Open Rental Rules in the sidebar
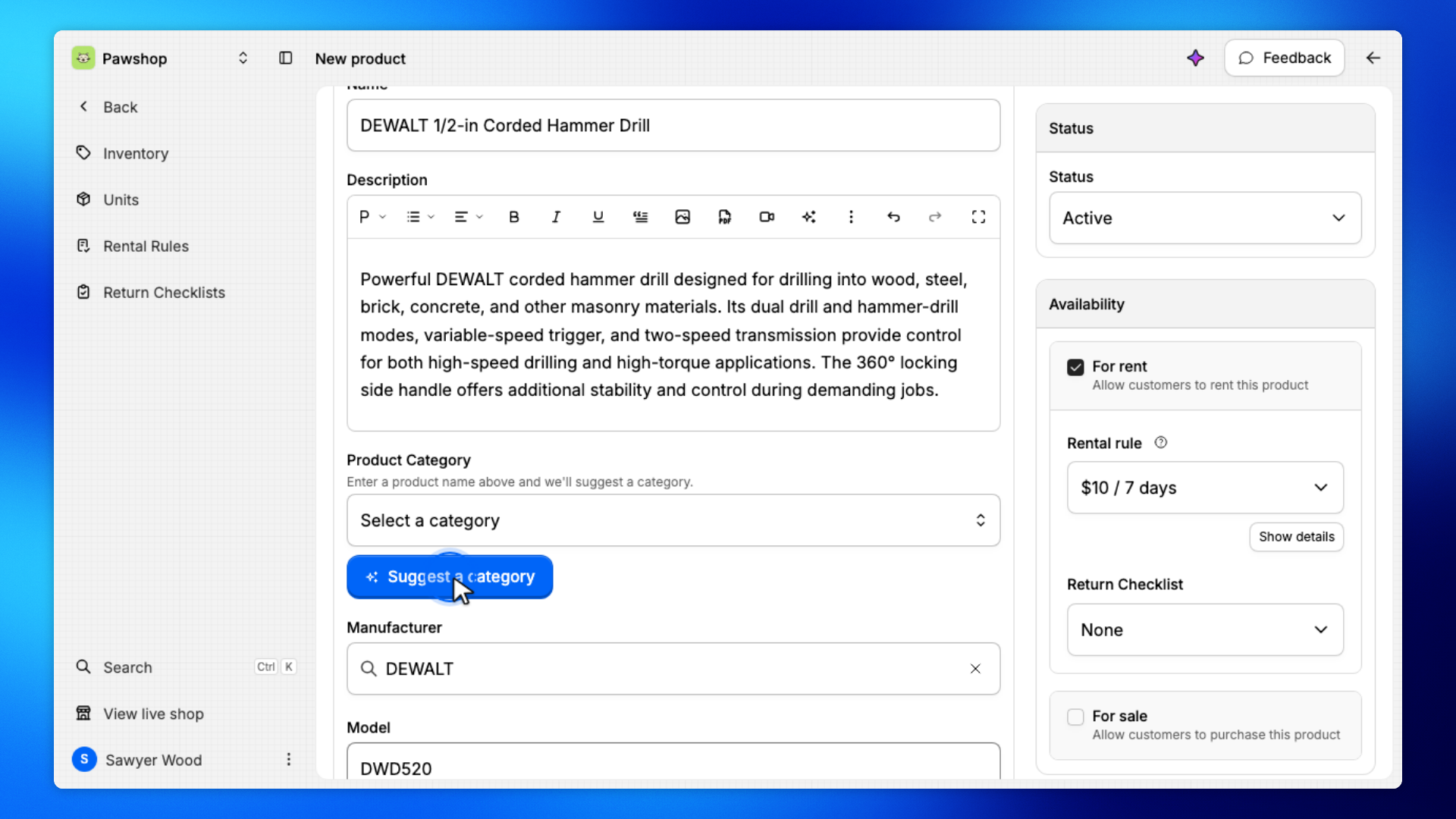The height and width of the screenshot is (819, 1456). click(133, 246)
